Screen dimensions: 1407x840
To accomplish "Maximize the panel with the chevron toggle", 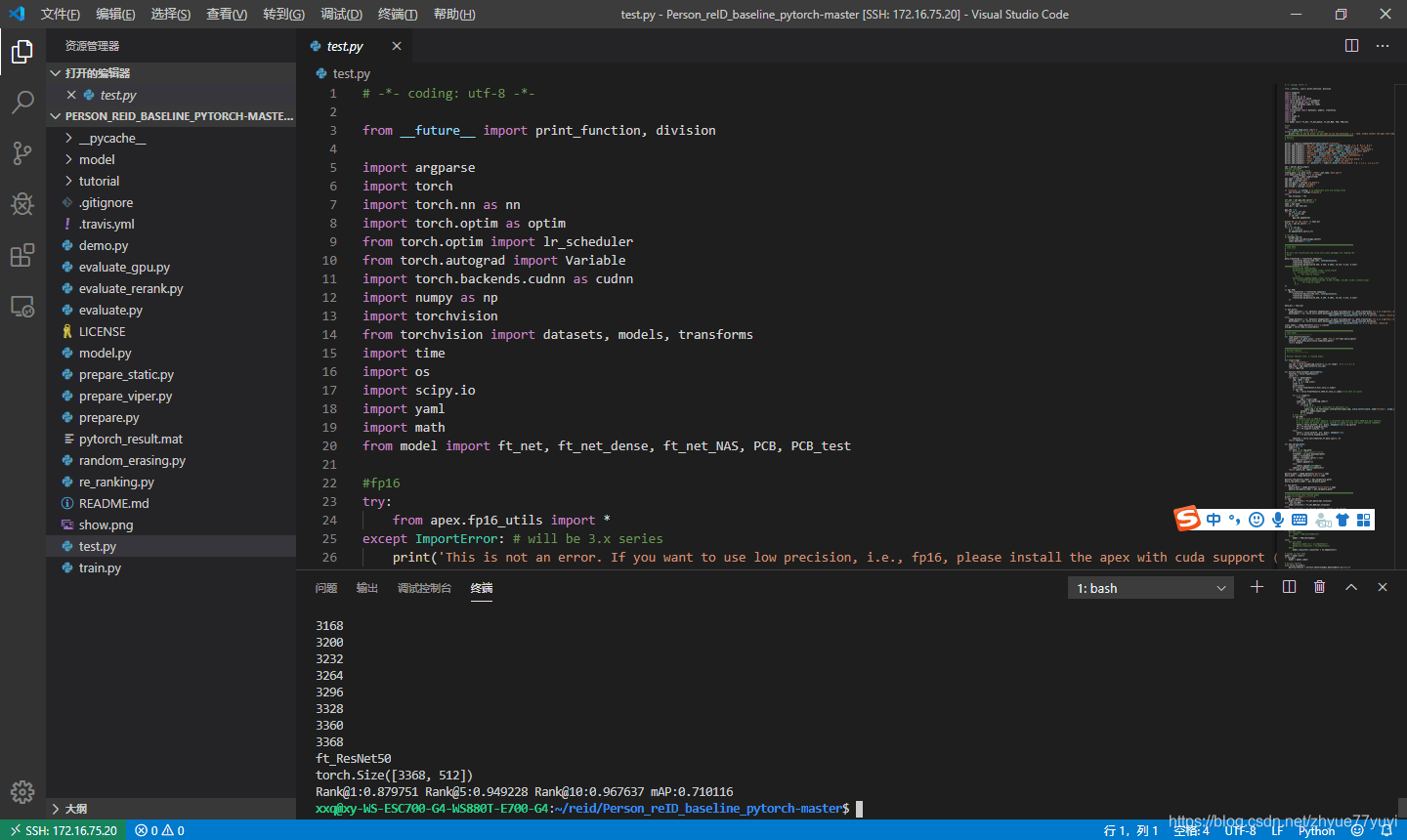I will [1351, 586].
